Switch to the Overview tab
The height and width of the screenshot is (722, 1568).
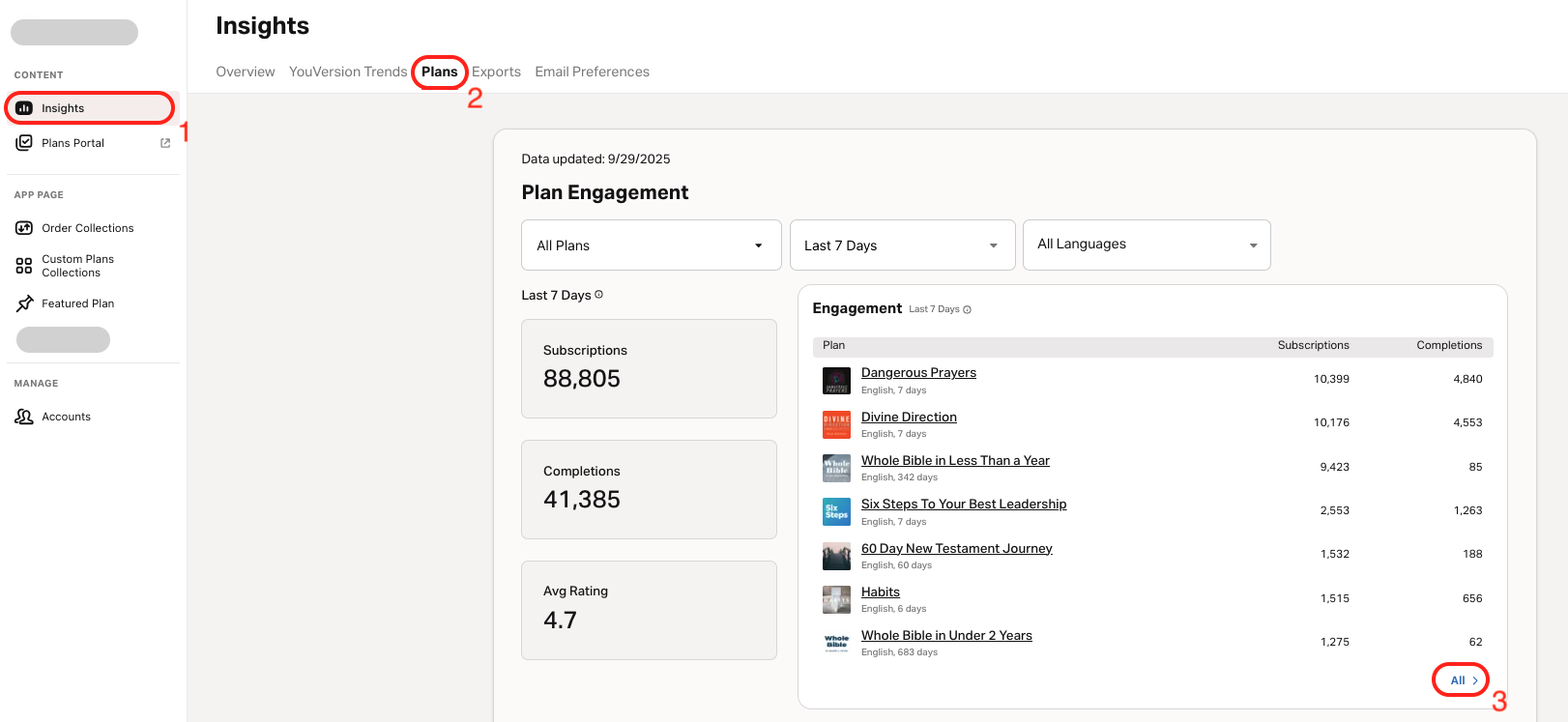(246, 72)
